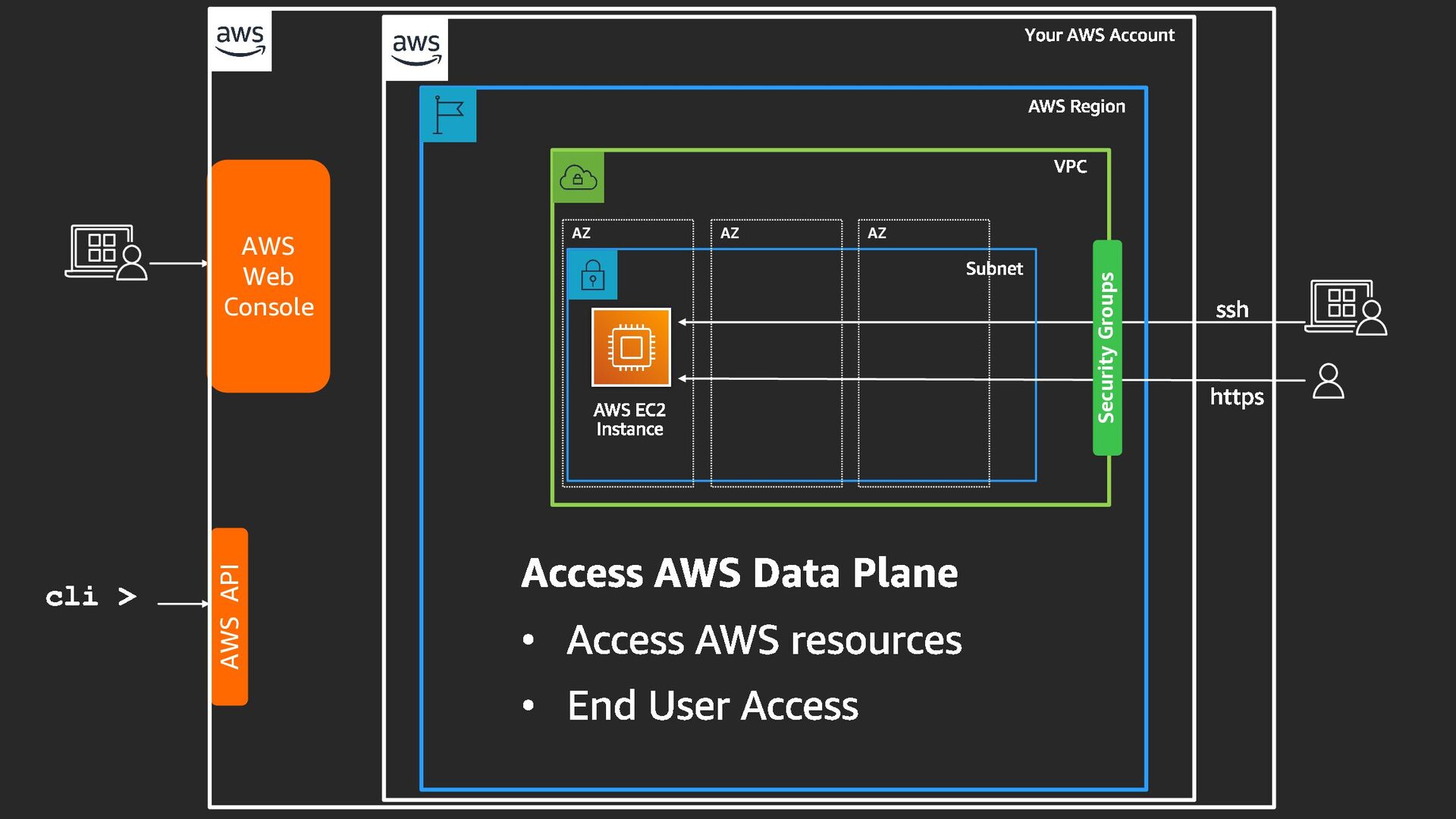
Task: Click the https connection label
Action: tap(1236, 397)
